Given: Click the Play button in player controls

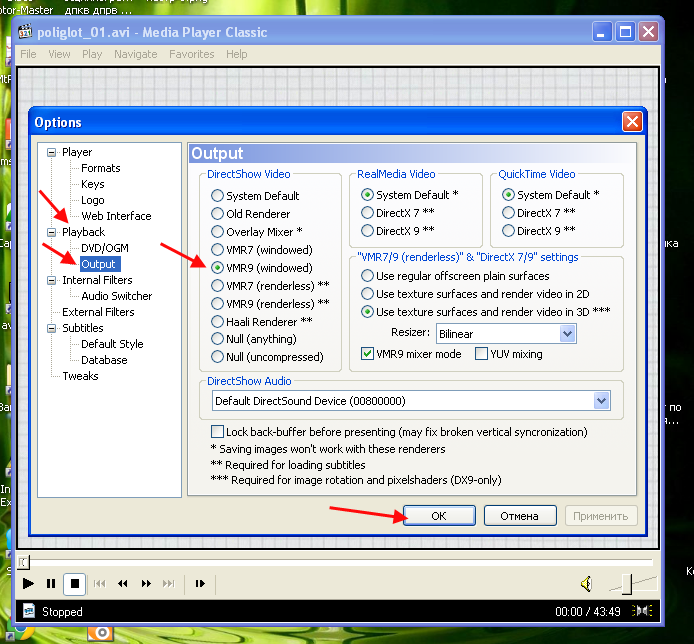Looking at the screenshot, I should coord(28,584).
